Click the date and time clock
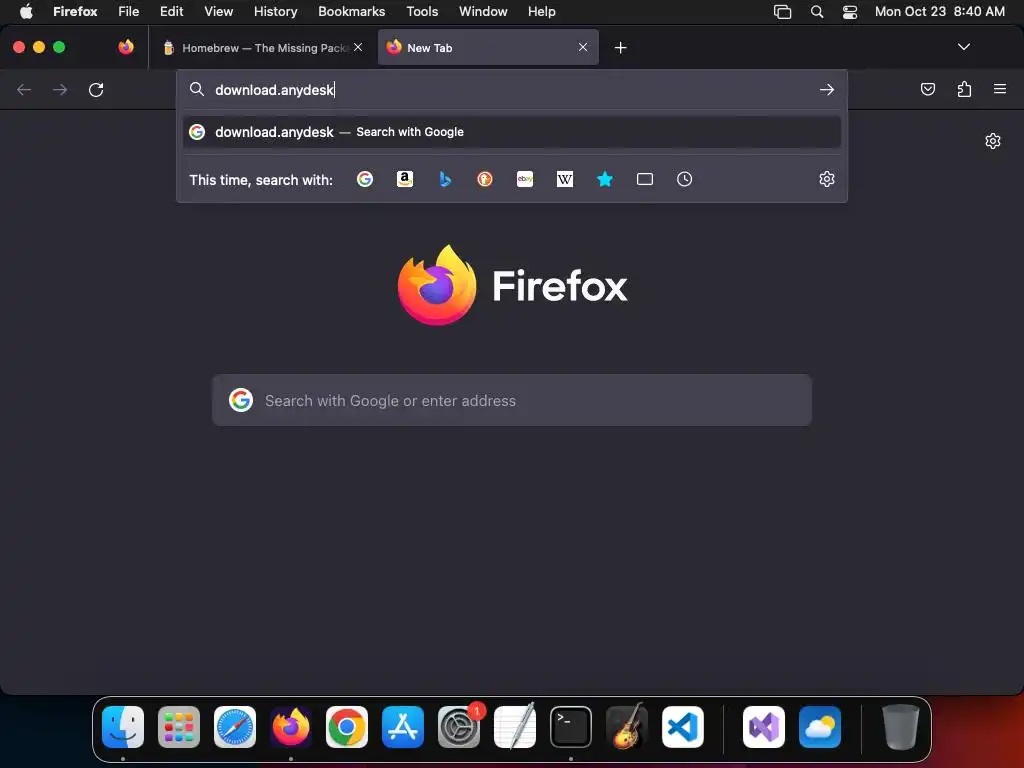This screenshot has height=768, width=1024. point(940,11)
